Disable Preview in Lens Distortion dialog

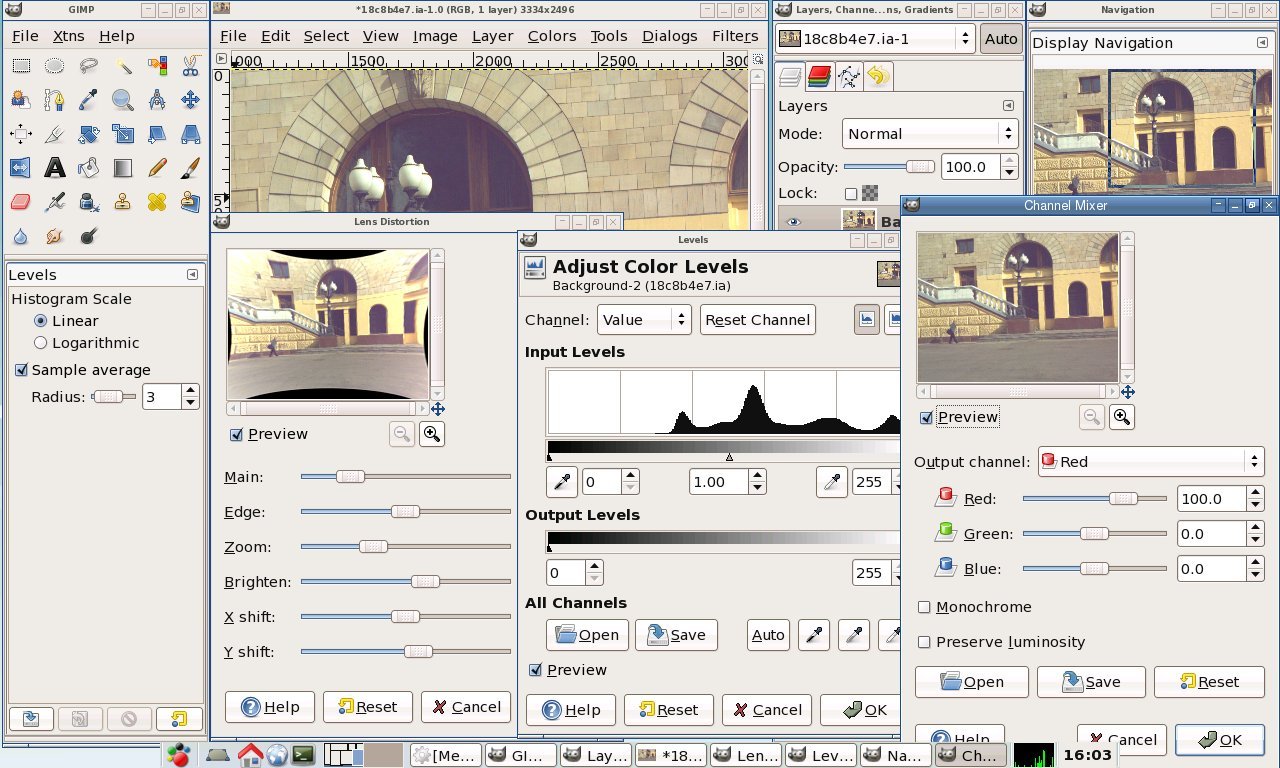point(237,434)
